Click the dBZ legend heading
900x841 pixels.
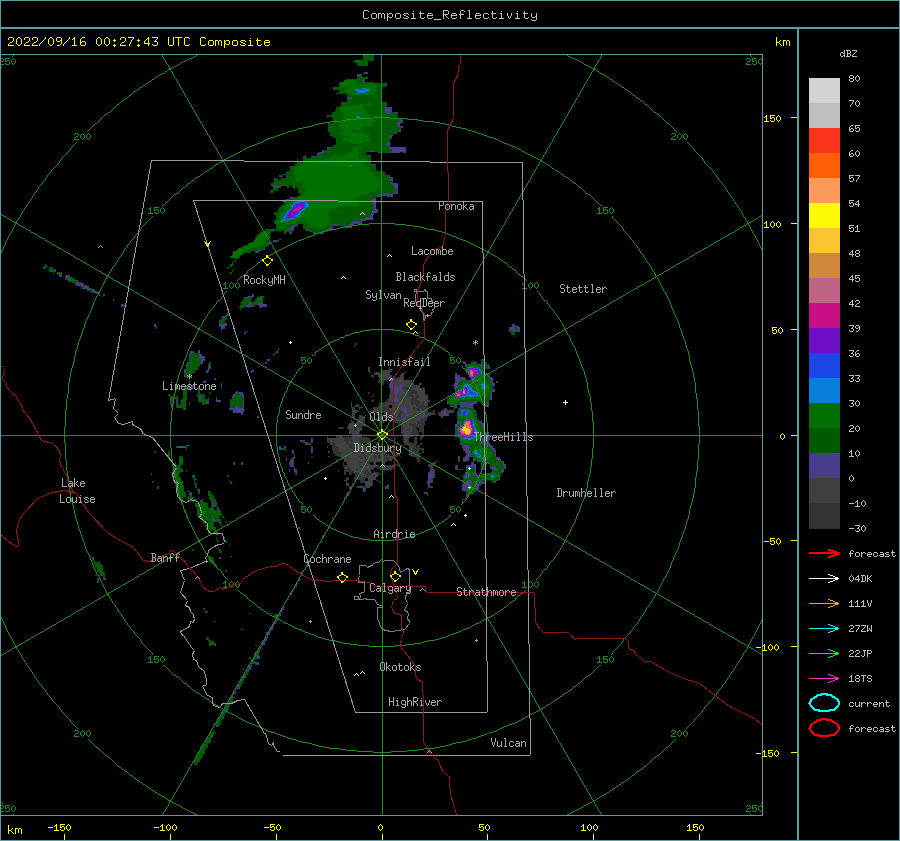tap(848, 53)
